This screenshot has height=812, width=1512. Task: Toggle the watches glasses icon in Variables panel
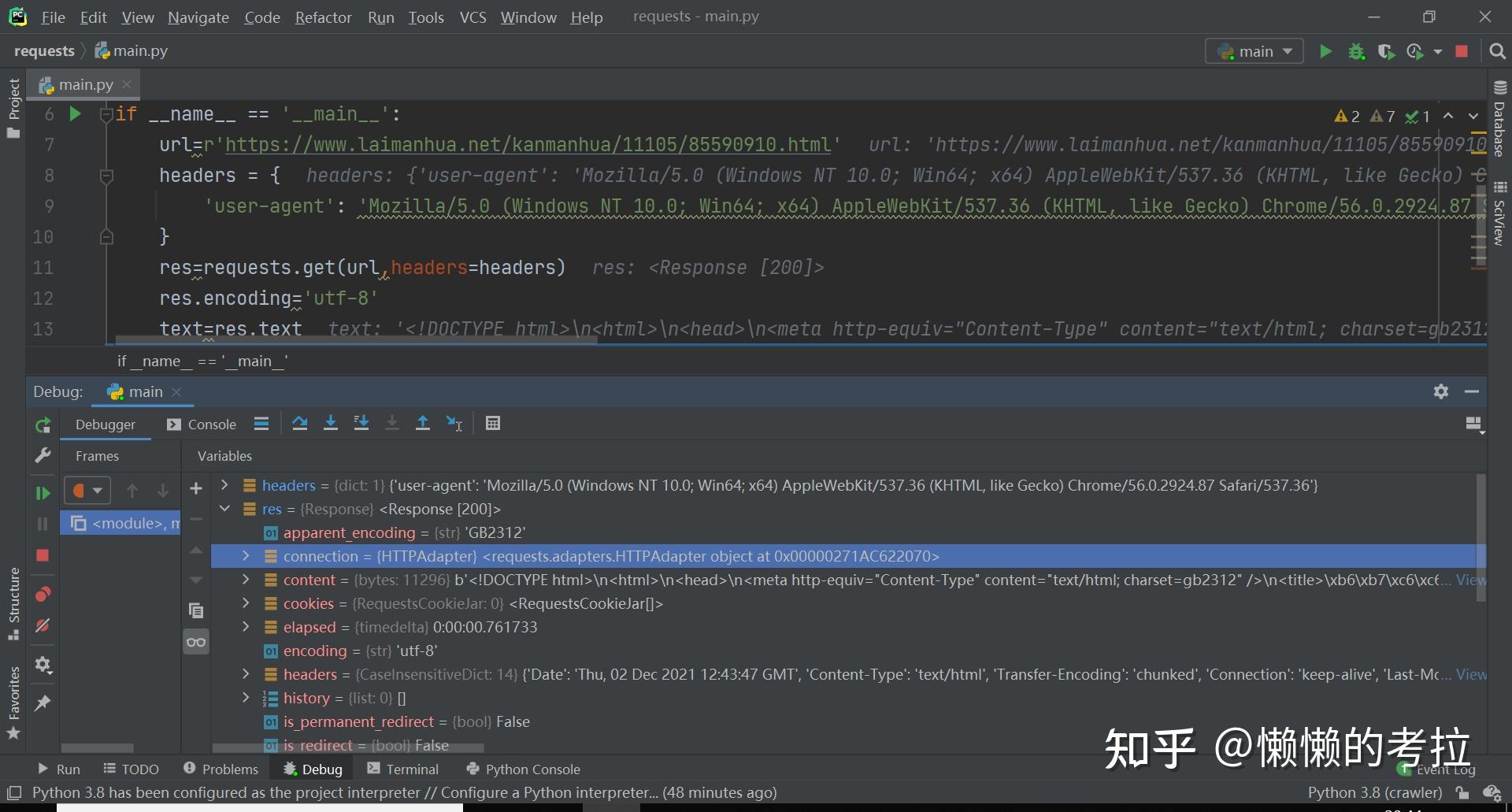point(196,642)
